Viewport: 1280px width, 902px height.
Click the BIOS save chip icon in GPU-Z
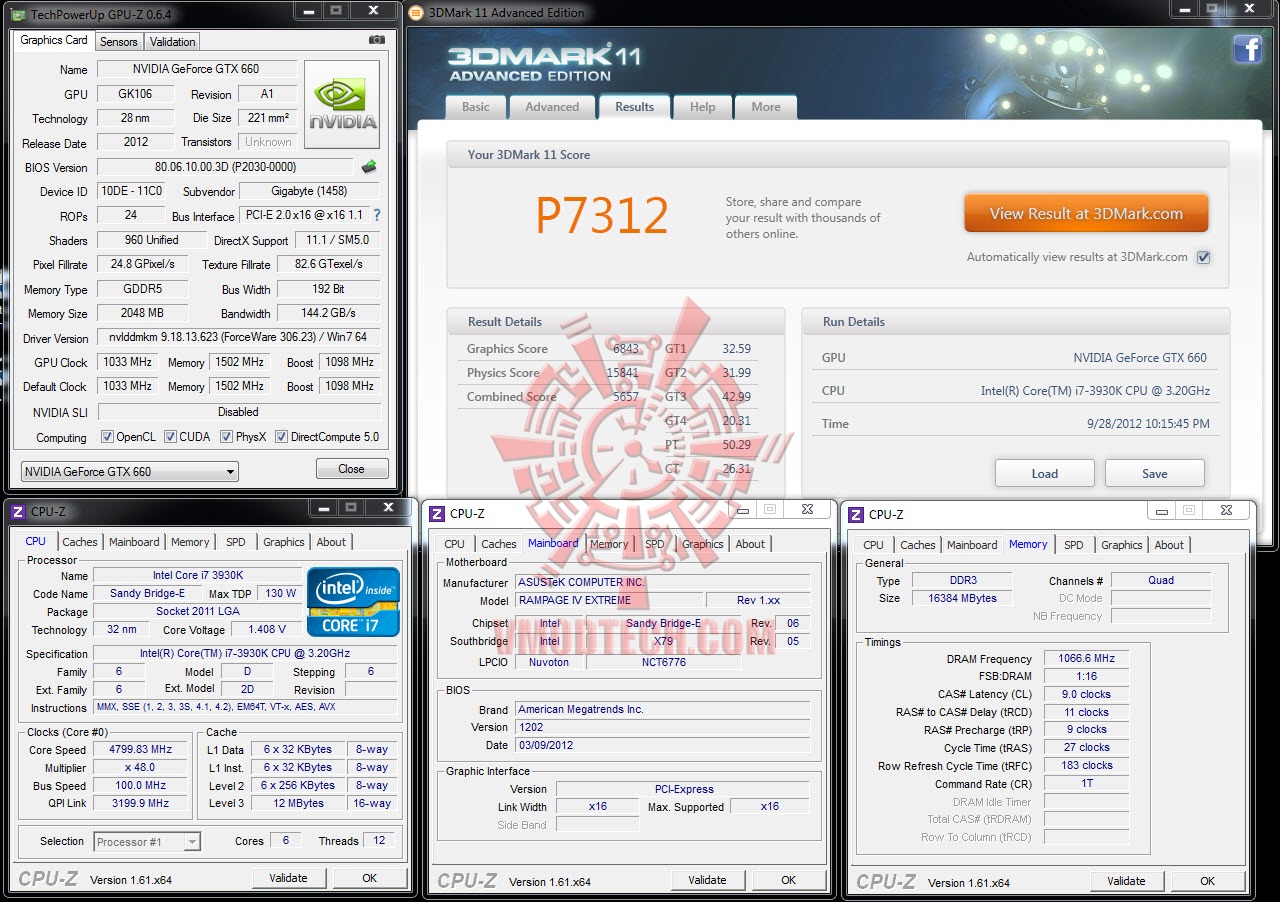coord(369,167)
